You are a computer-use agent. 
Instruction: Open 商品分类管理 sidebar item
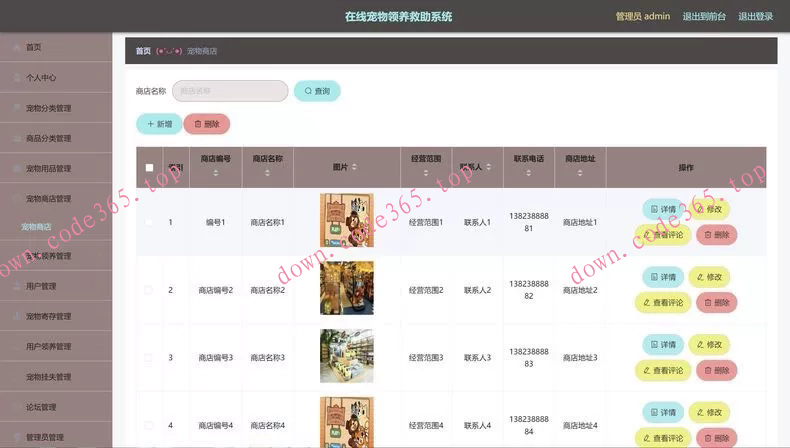pyautogui.click(x=55, y=138)
